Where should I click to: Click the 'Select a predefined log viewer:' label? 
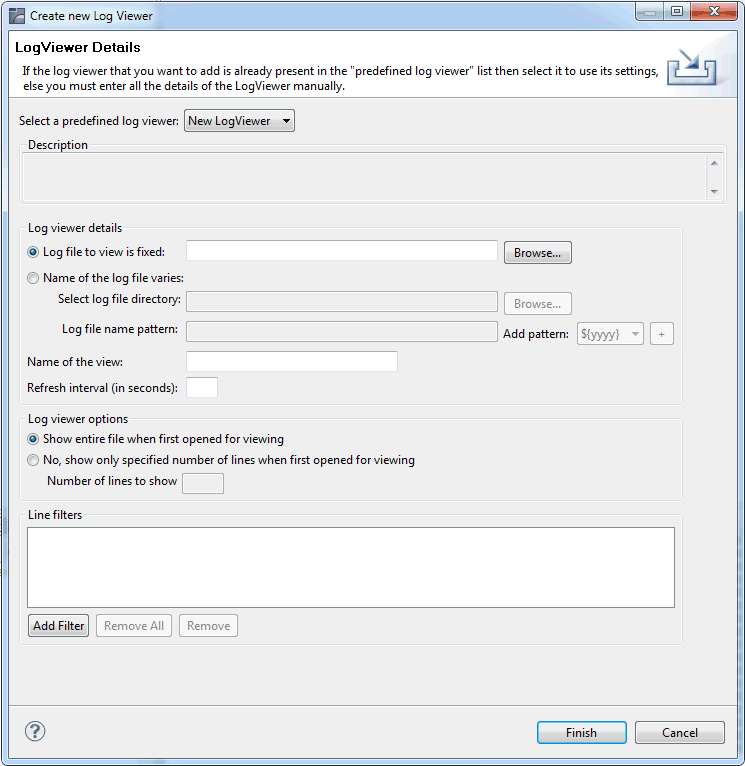99,121
